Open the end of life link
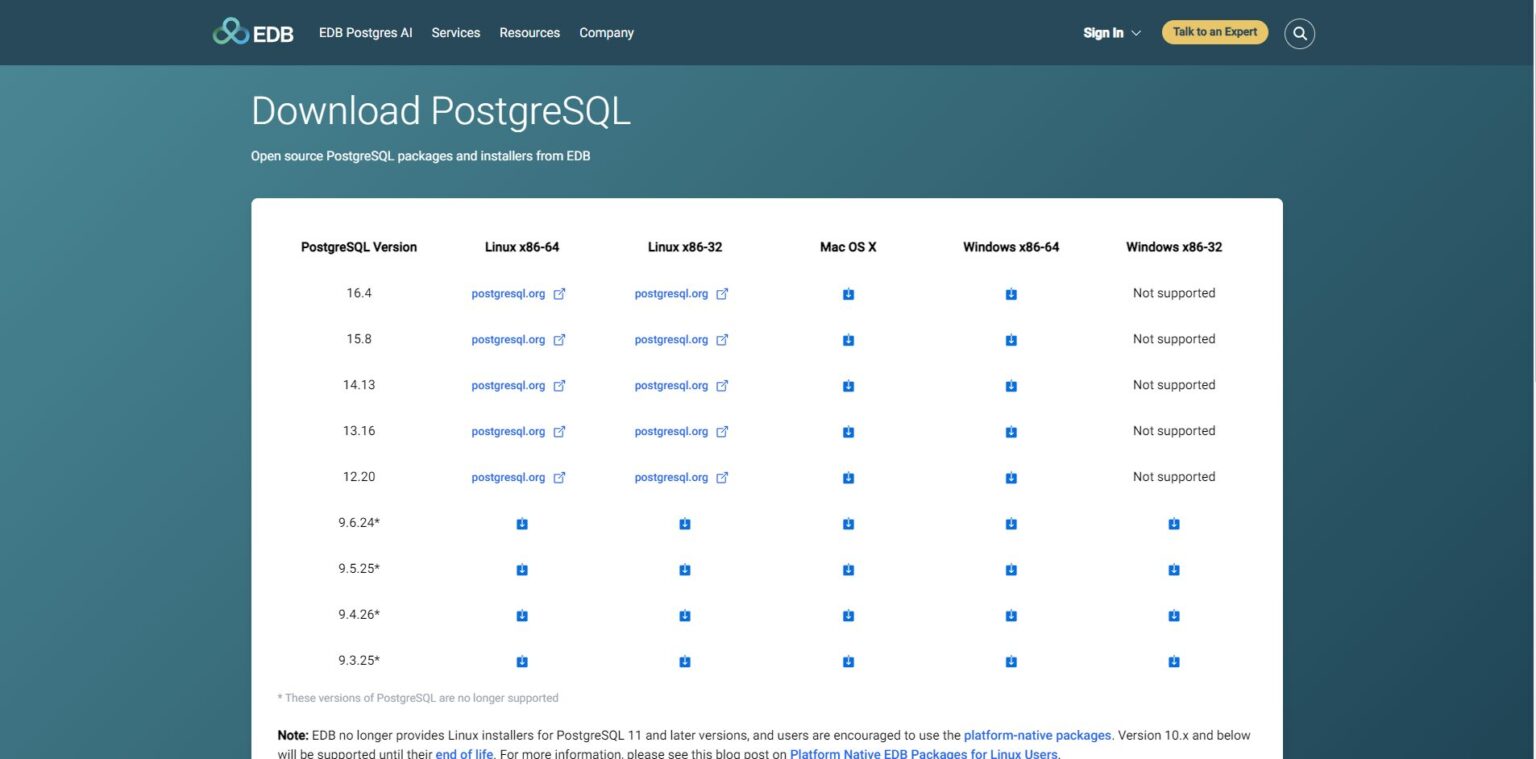The width and height of the screenshot is (1536, 759). 464,754
